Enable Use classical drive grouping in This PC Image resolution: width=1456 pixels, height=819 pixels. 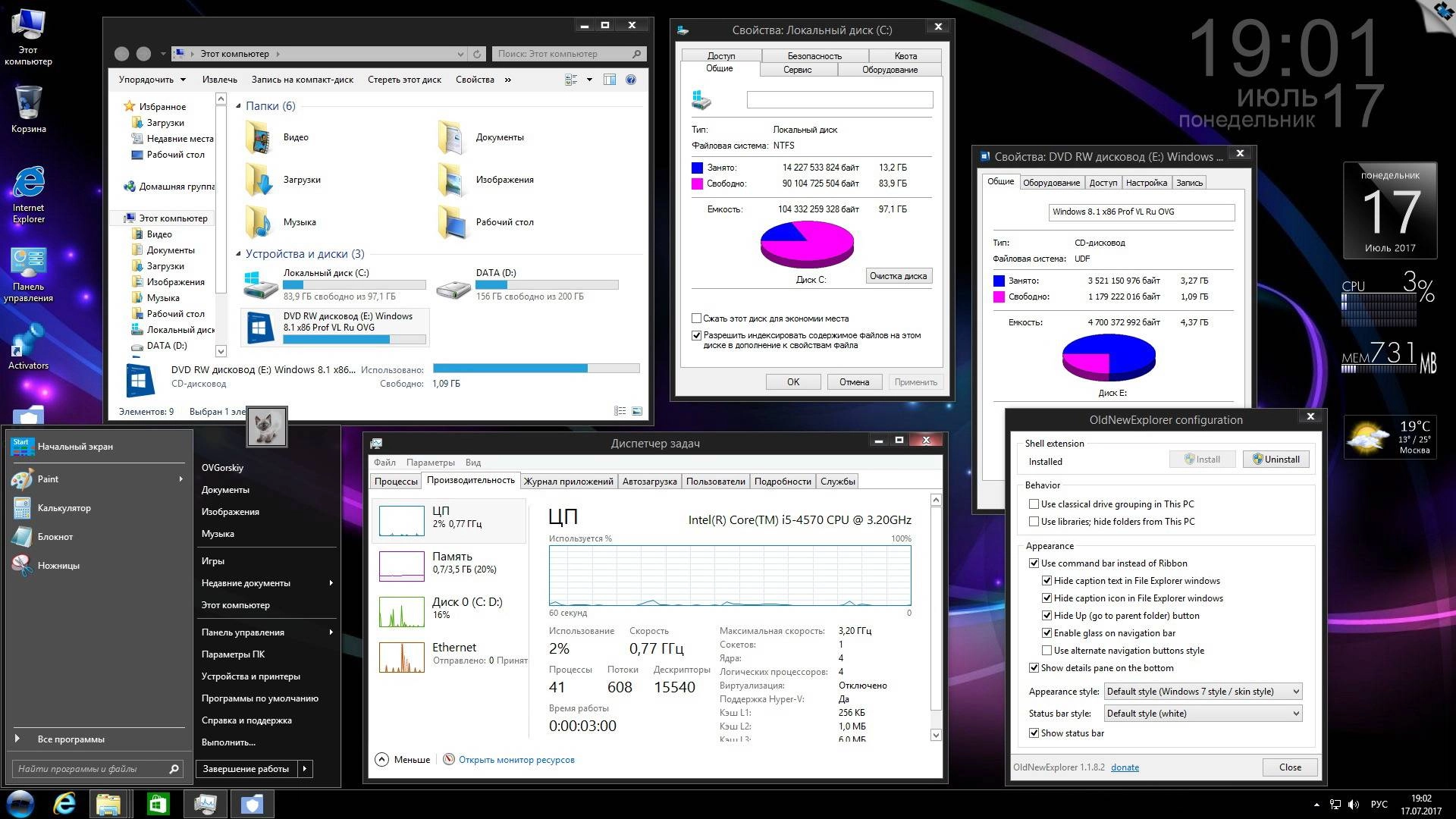click(1034, 504)
